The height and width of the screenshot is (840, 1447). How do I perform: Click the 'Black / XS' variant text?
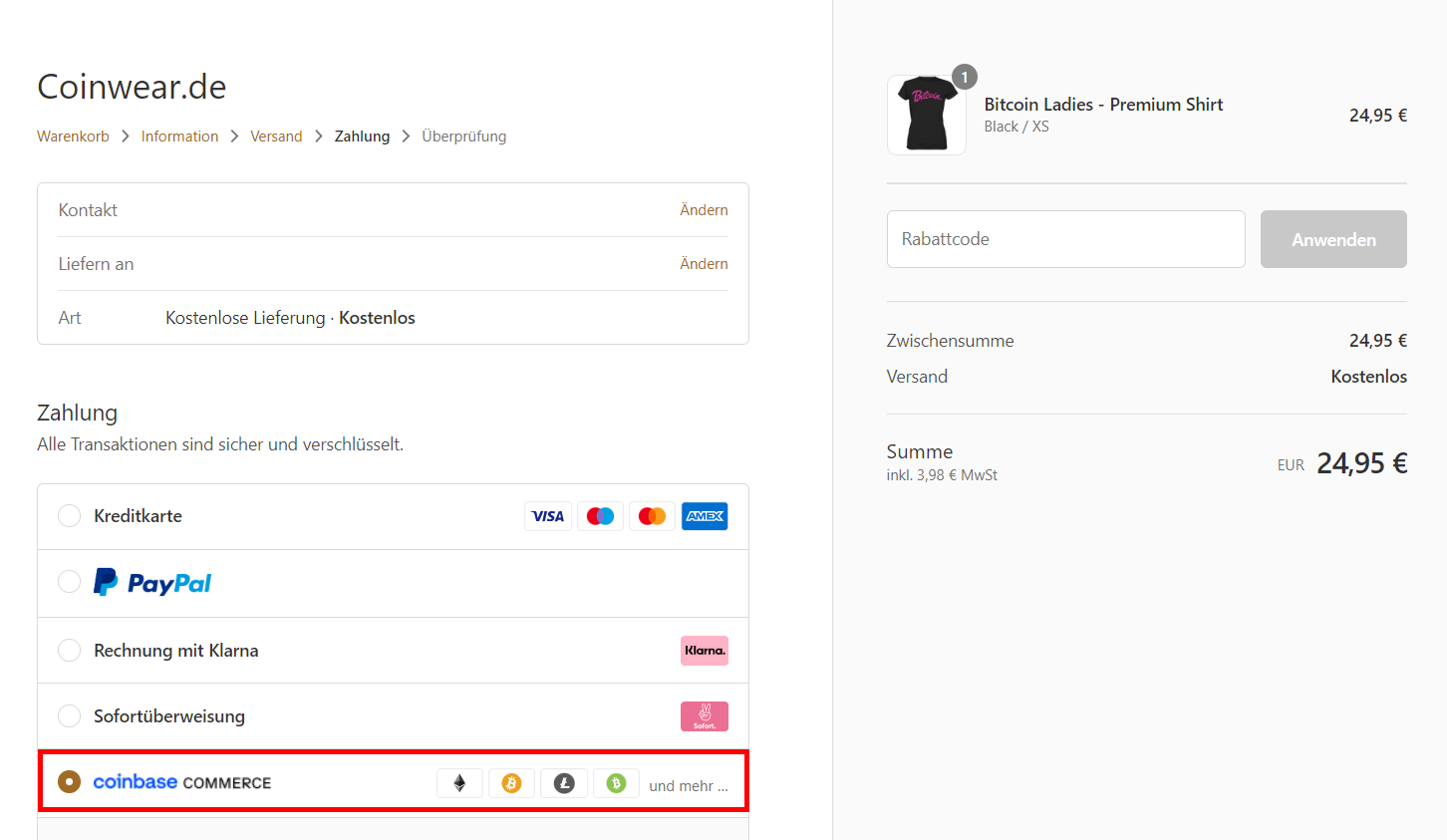pyautogui.click(x=1016, y=127)
